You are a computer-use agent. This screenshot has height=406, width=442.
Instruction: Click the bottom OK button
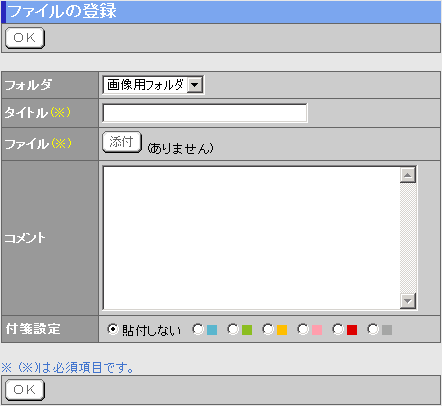click(x=25, y=390)
